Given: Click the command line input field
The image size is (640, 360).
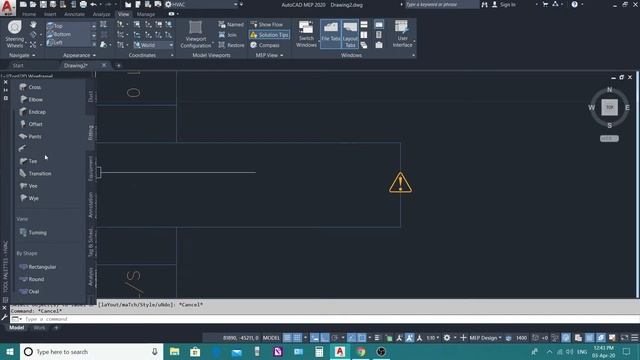Looking at the screenshot, I should click(324, 319).
